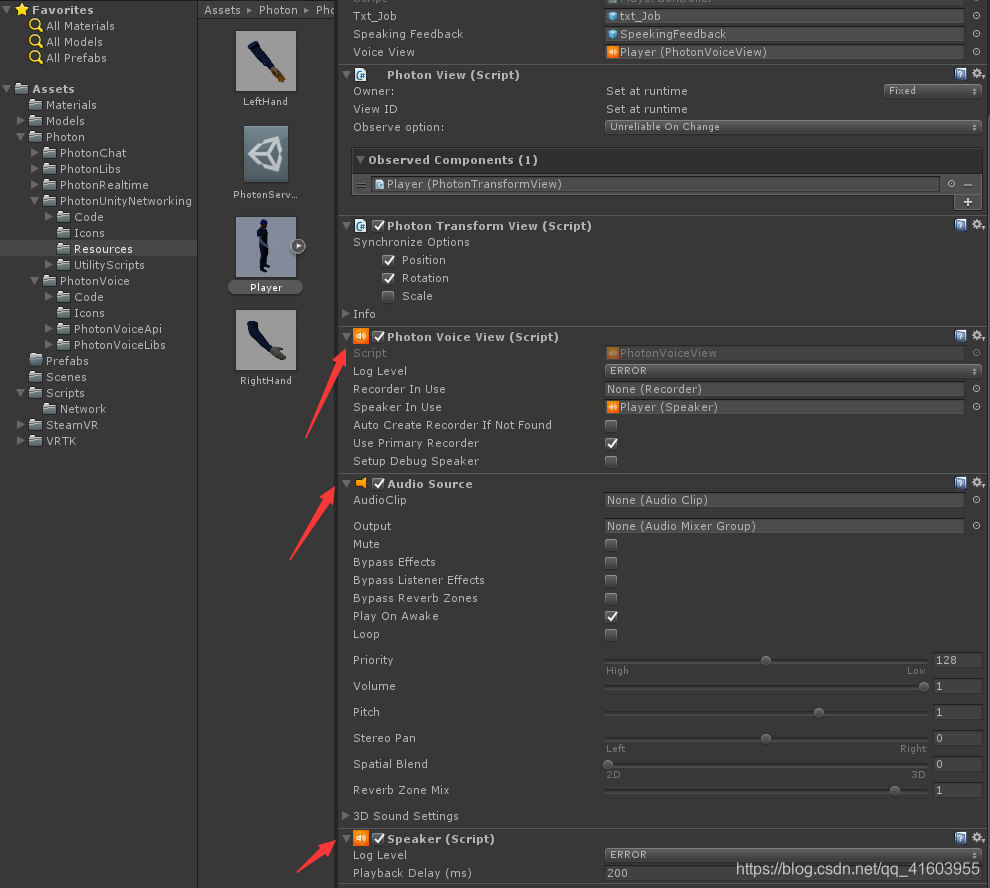
Task: Open help icon for Audio Source
Action: click(x=960, y=483)
